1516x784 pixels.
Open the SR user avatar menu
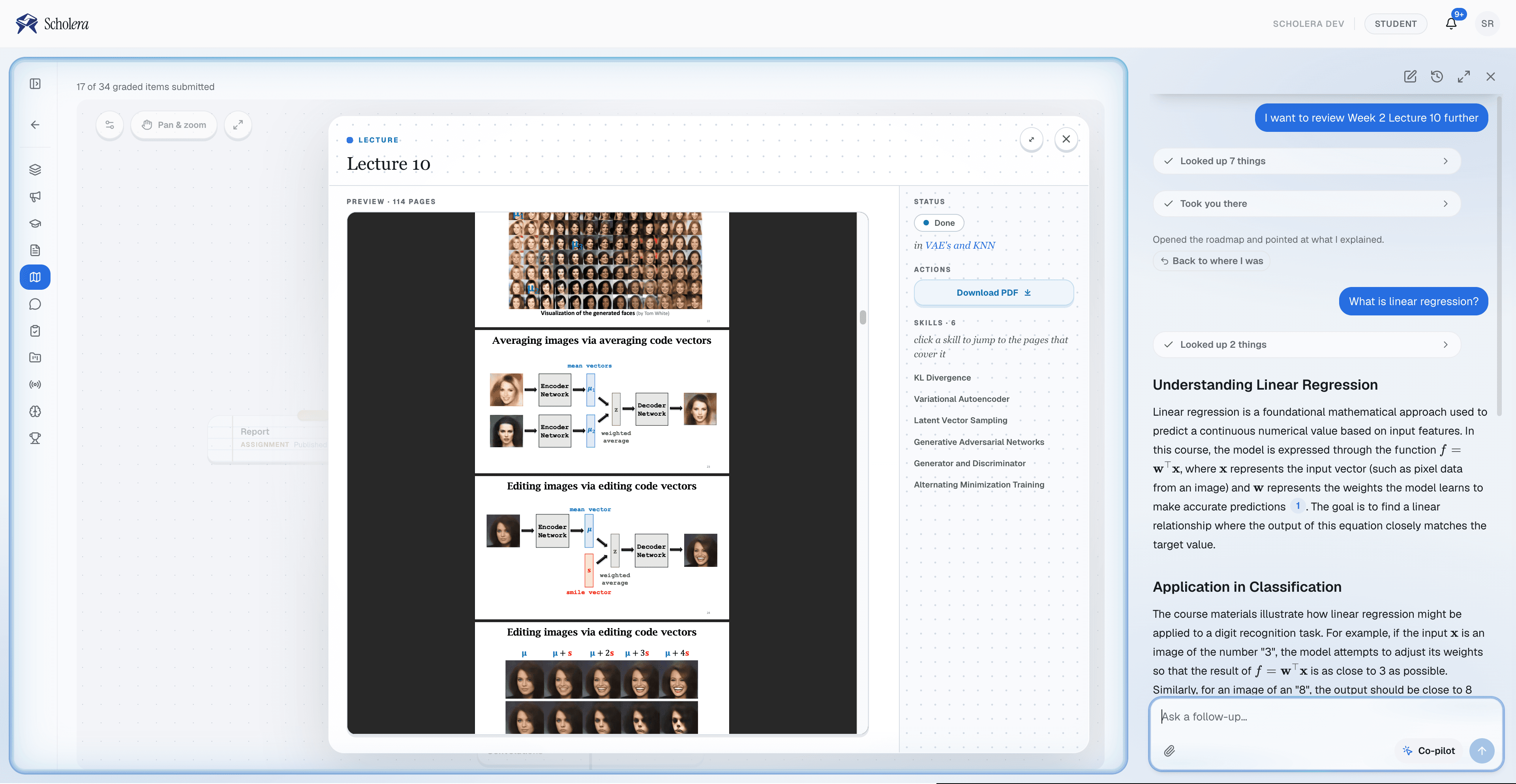coord(1487,24)
